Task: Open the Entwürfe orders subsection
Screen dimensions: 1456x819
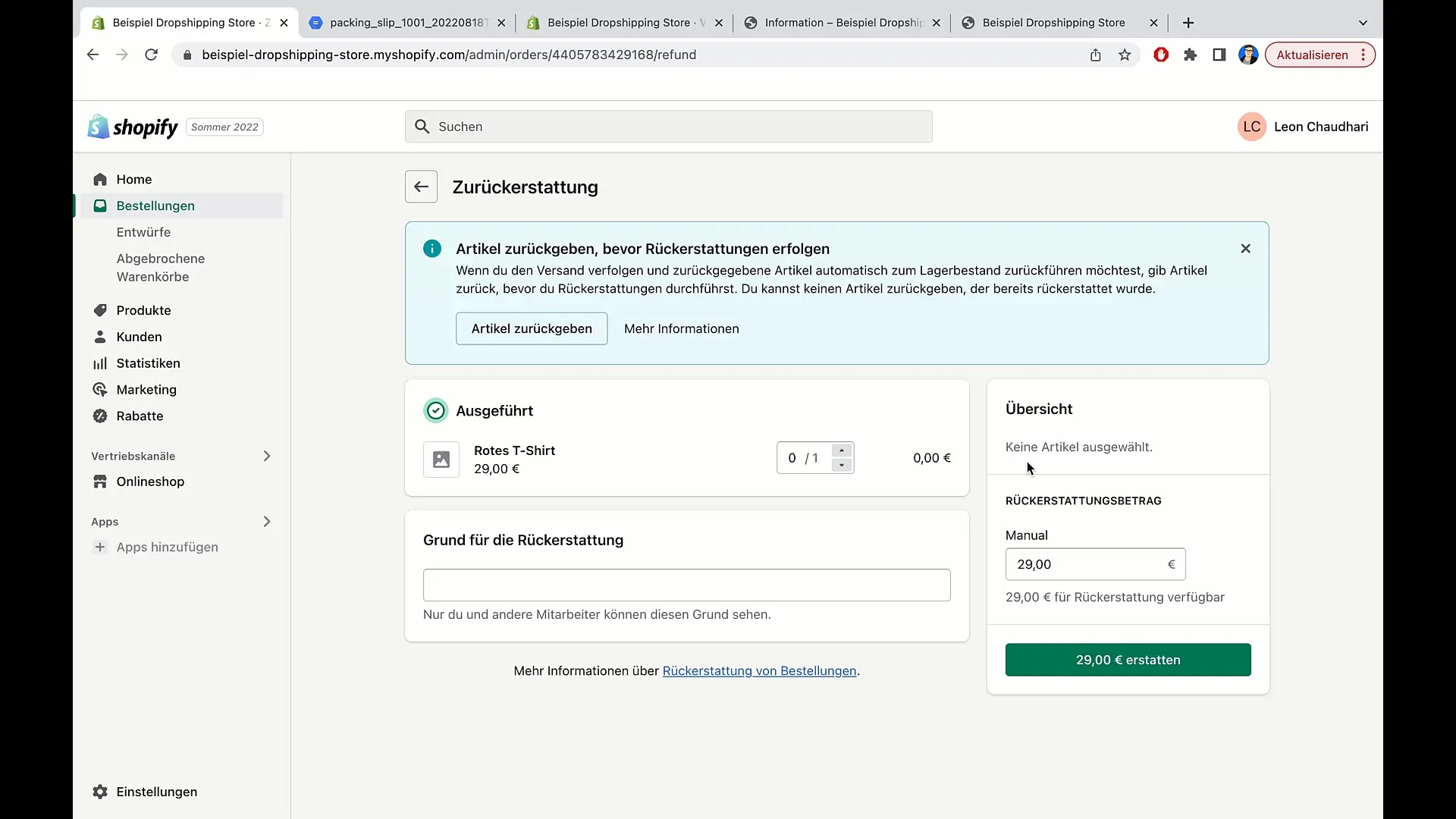Action: coord(143,232)
